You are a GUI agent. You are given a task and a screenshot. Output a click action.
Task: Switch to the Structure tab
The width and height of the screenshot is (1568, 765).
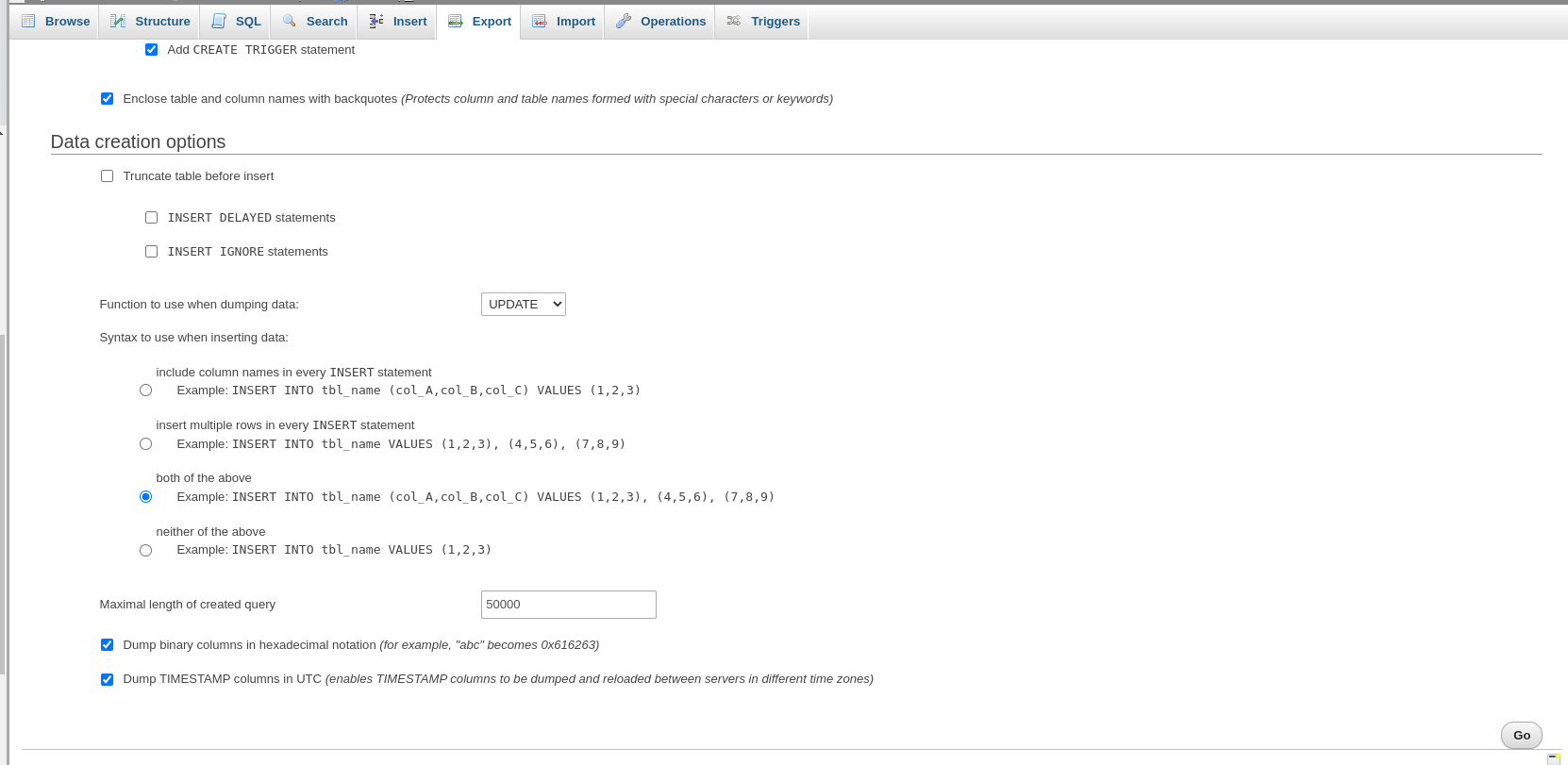[150, 21]
